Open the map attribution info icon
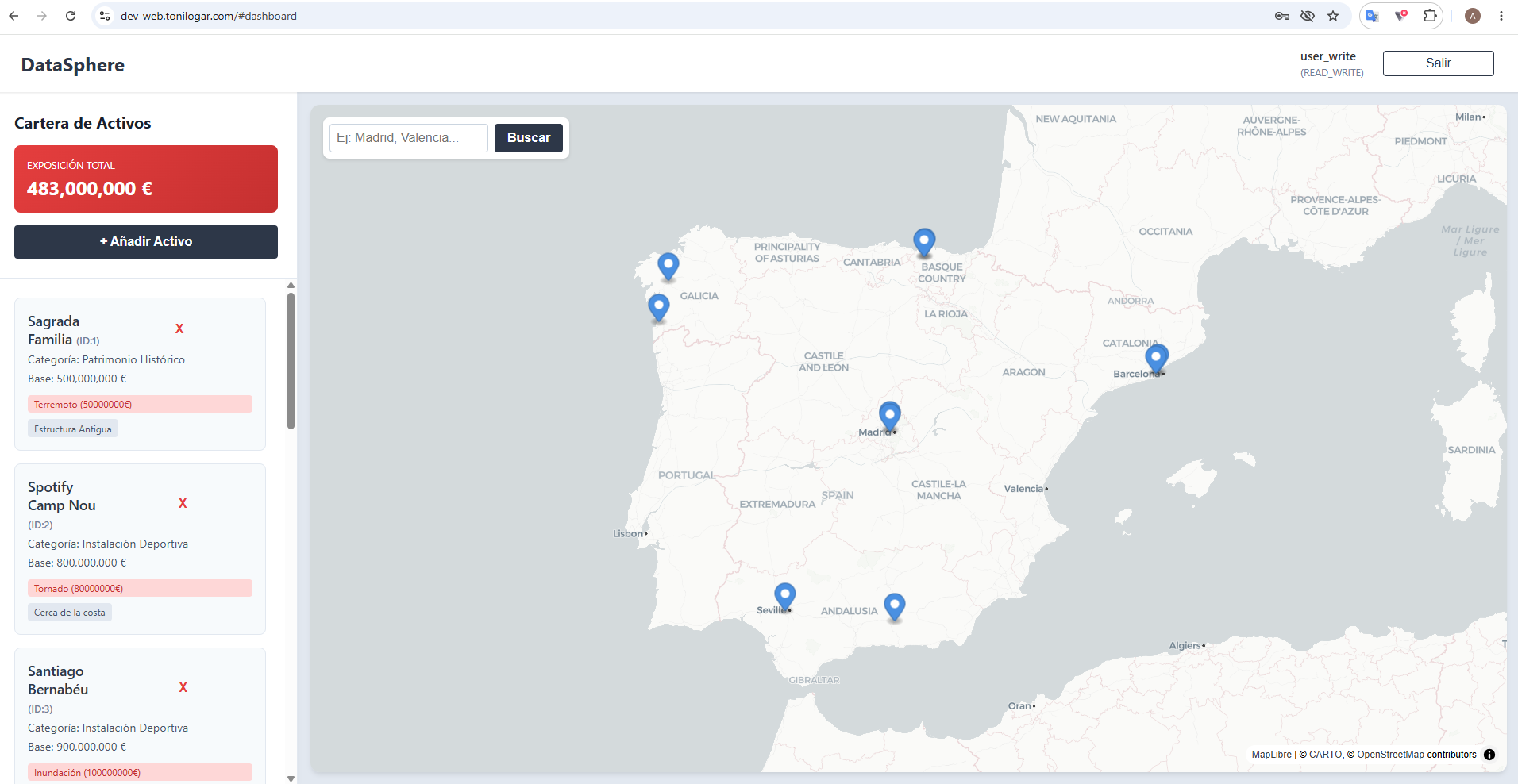This screenshot has width=1518, height=784. pos(1489,755)
